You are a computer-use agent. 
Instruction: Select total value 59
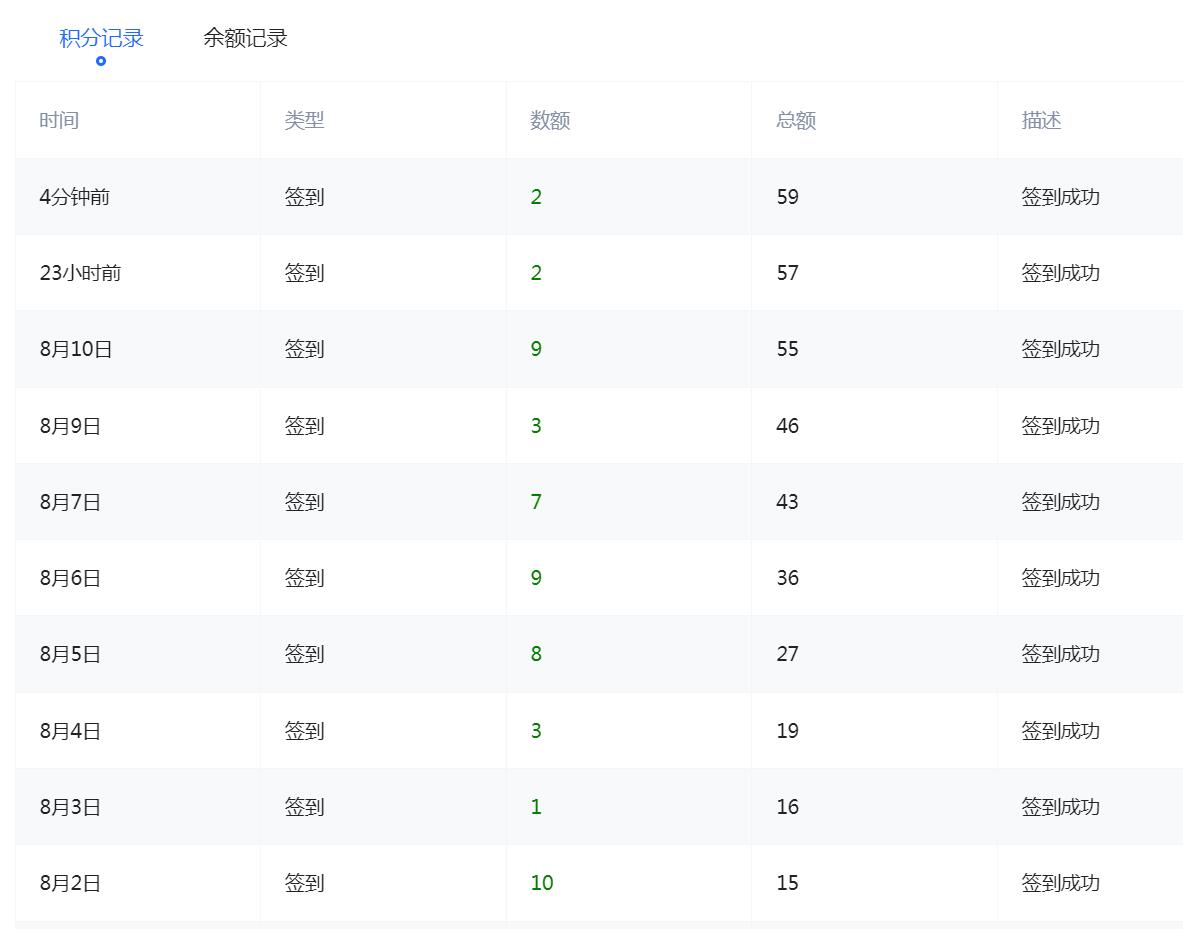point(788,197)
